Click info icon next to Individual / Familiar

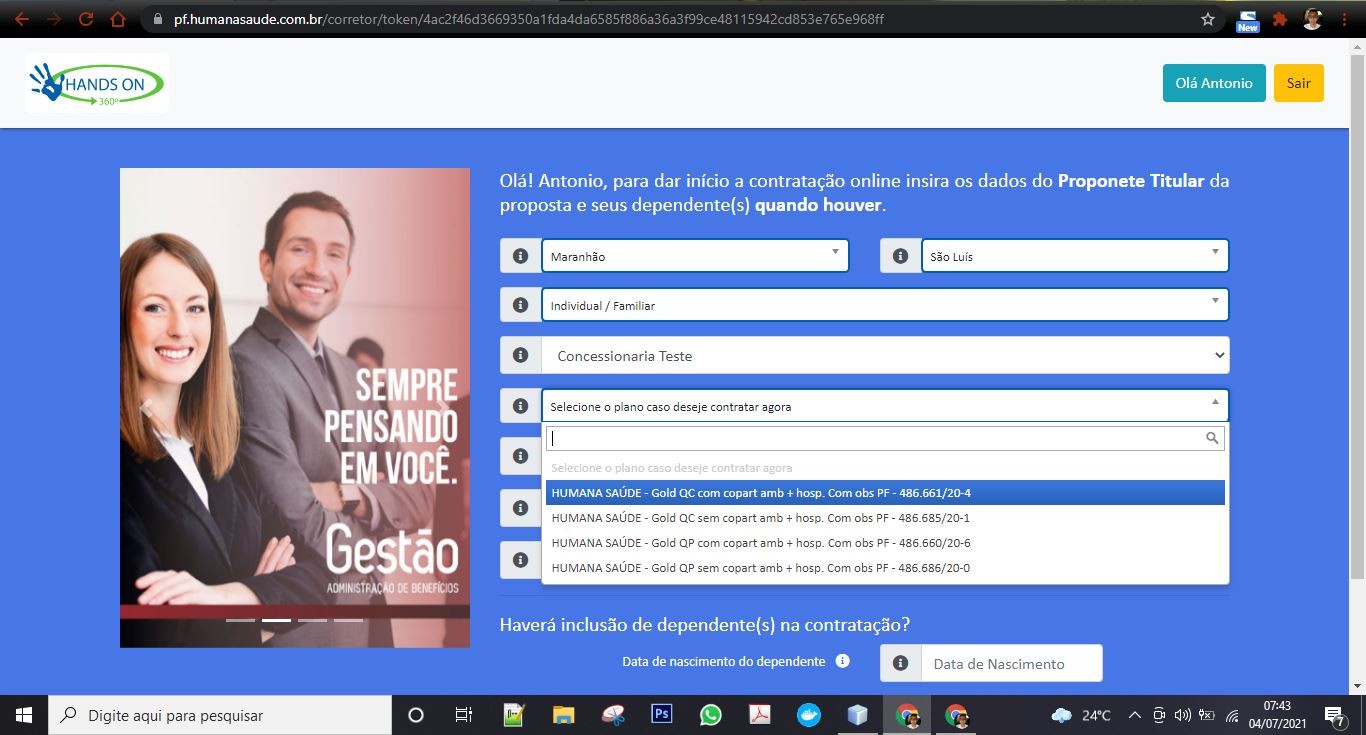click(x=520, y=304)
